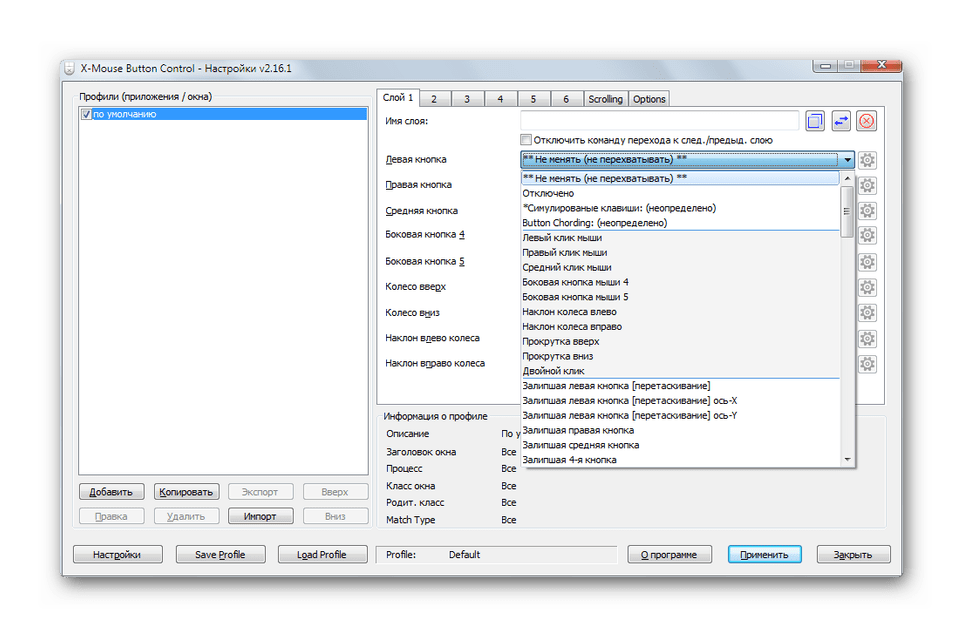Screen dimensions: 964x638
Task: Click the dropdown list scrollbar down arrow
Action: tap(847, 459)
